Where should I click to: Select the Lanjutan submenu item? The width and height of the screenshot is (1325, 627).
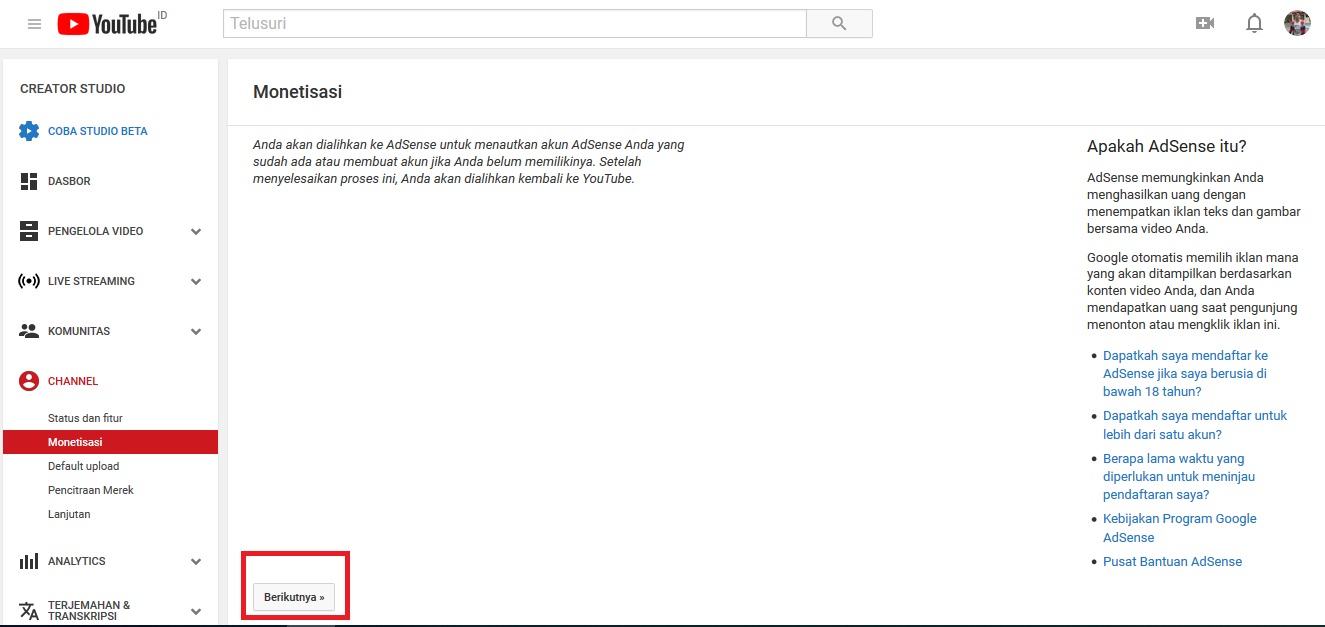point(69,514)
